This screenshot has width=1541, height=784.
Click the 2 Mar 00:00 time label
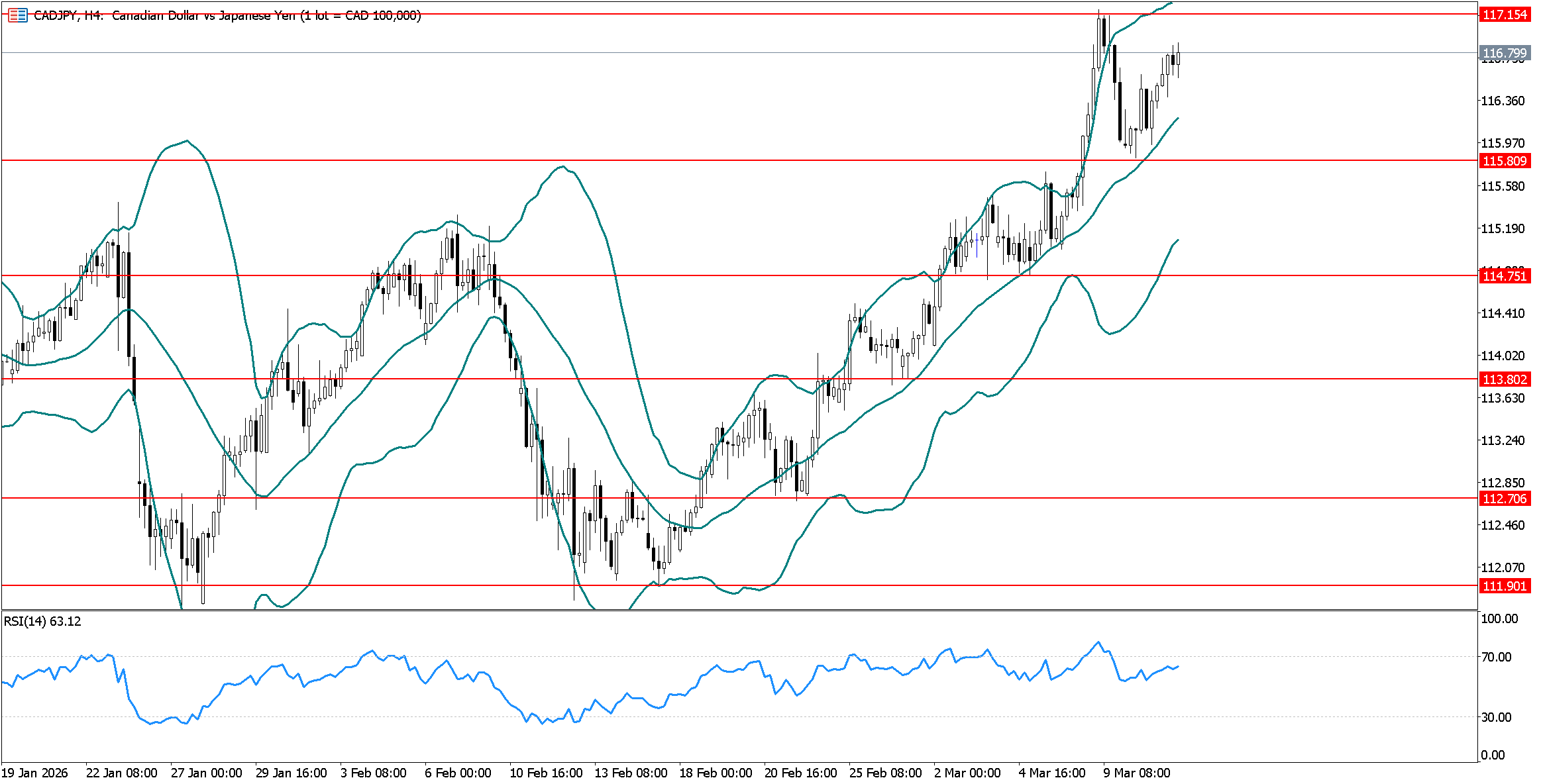pyautogui.click(x=967, y=773)
